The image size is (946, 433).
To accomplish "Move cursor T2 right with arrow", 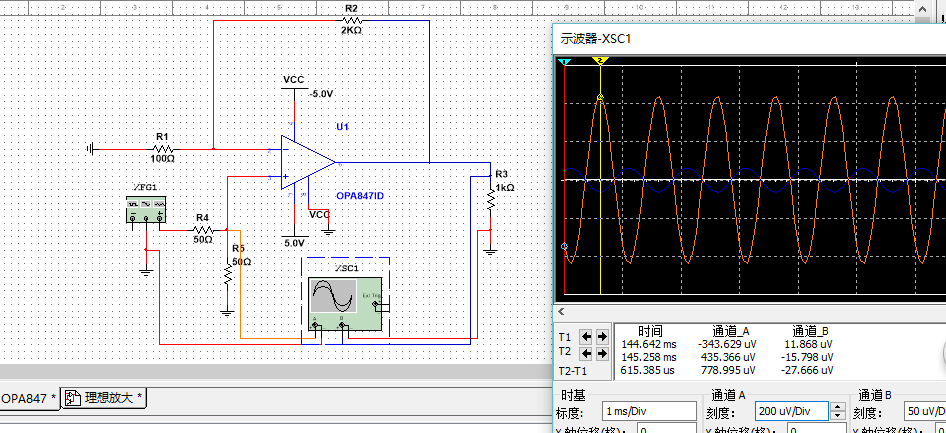I will 602,353.
